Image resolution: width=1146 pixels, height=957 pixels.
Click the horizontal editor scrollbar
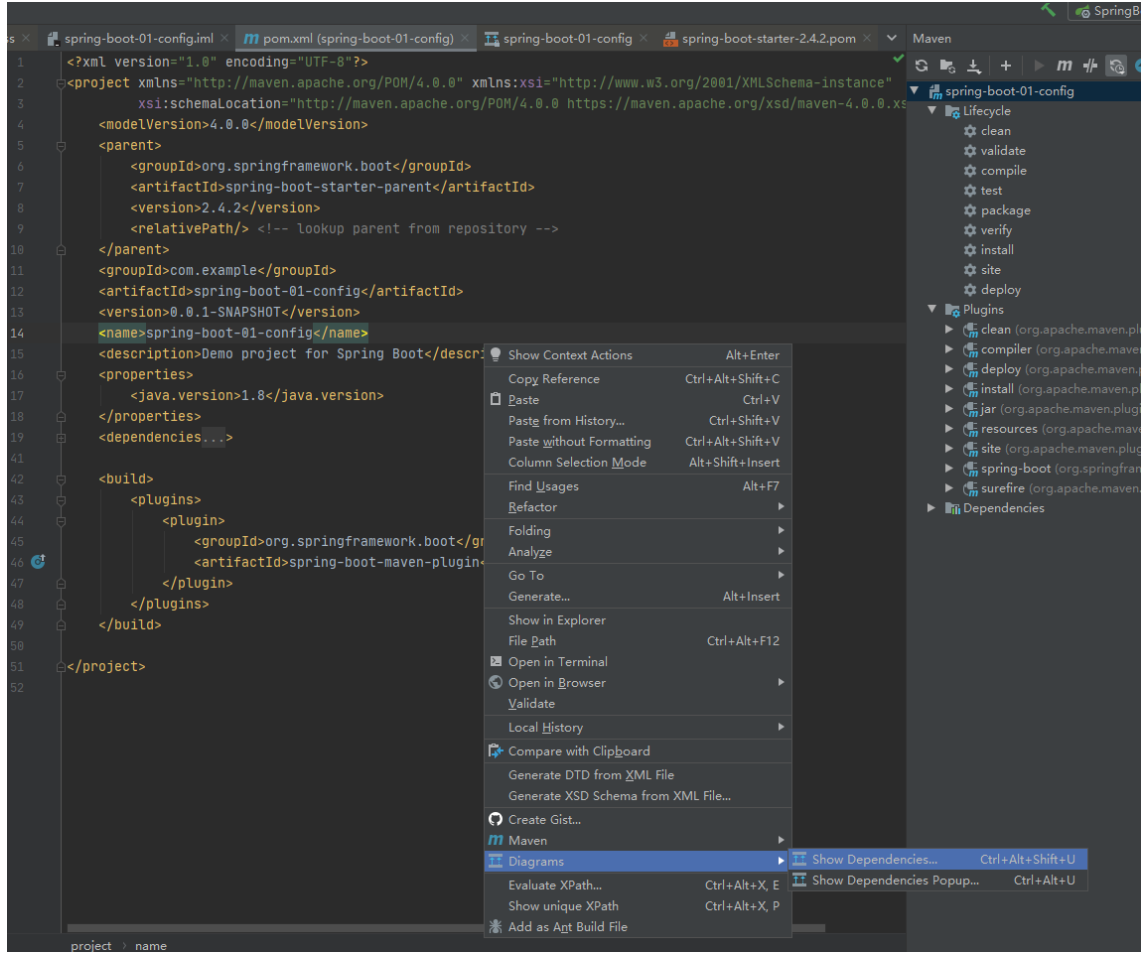[x=446, y=928]
